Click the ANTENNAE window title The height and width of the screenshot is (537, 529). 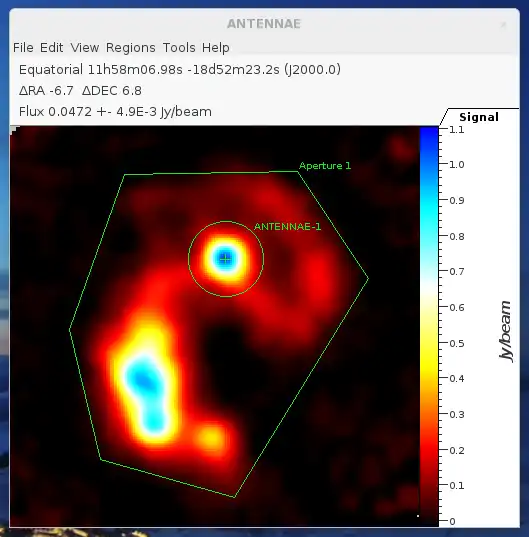(264, 24)
